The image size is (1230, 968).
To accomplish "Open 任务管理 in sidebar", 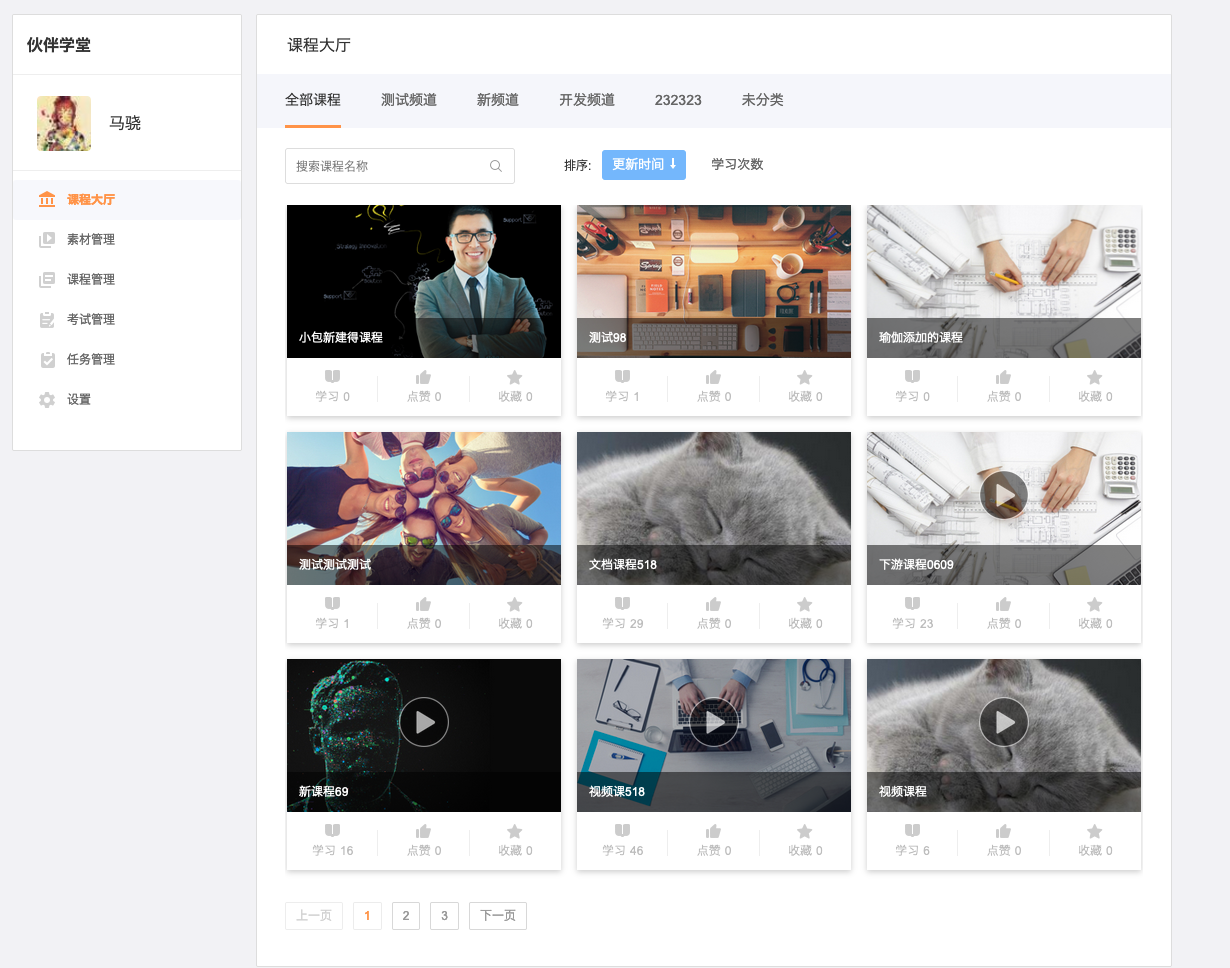I will pos(127,359).
